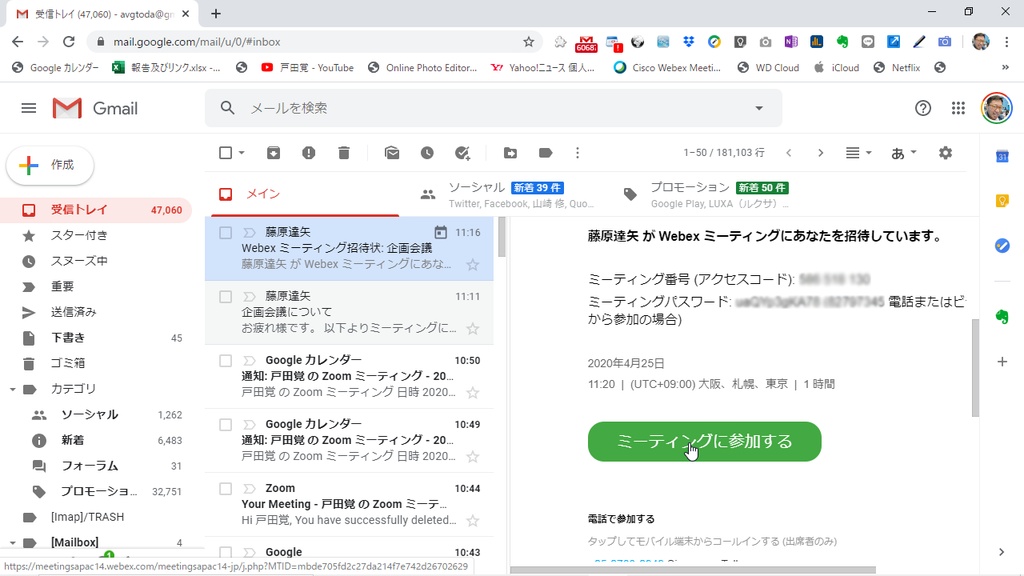Open Google apps grid launcher
1024x576 pixels.
[958, 108]
